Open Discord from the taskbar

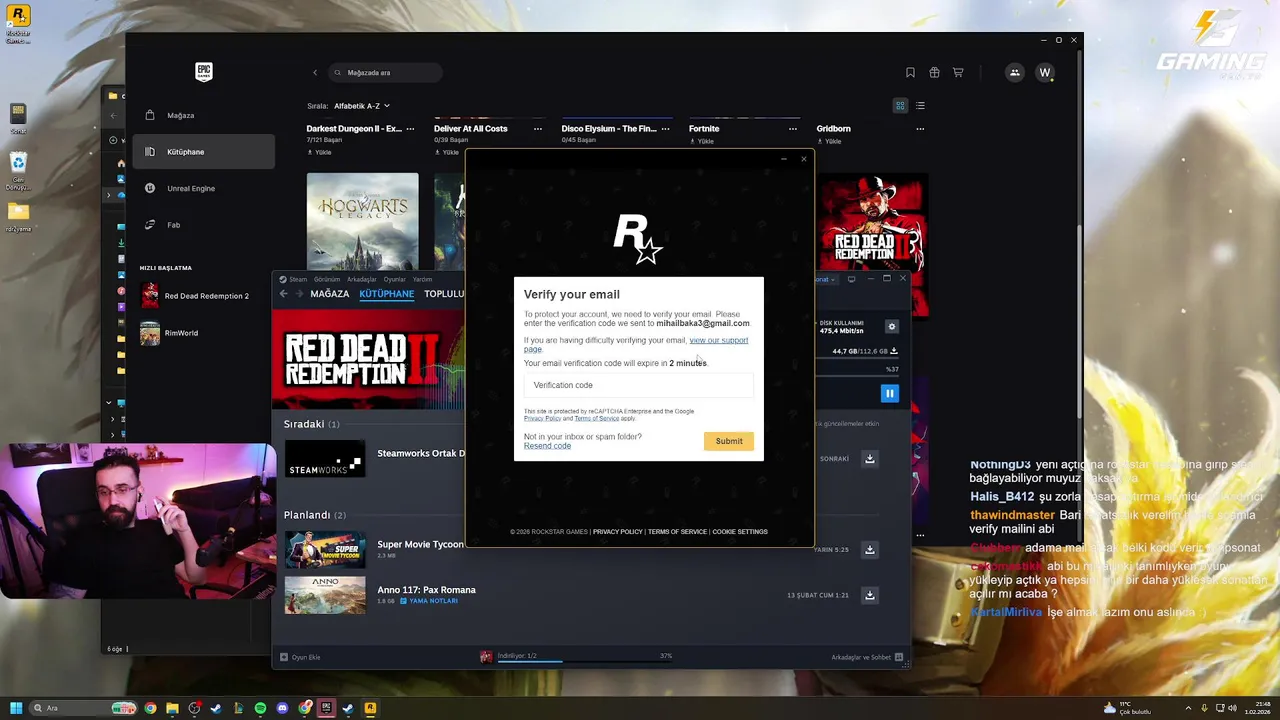tap(282, 708)
